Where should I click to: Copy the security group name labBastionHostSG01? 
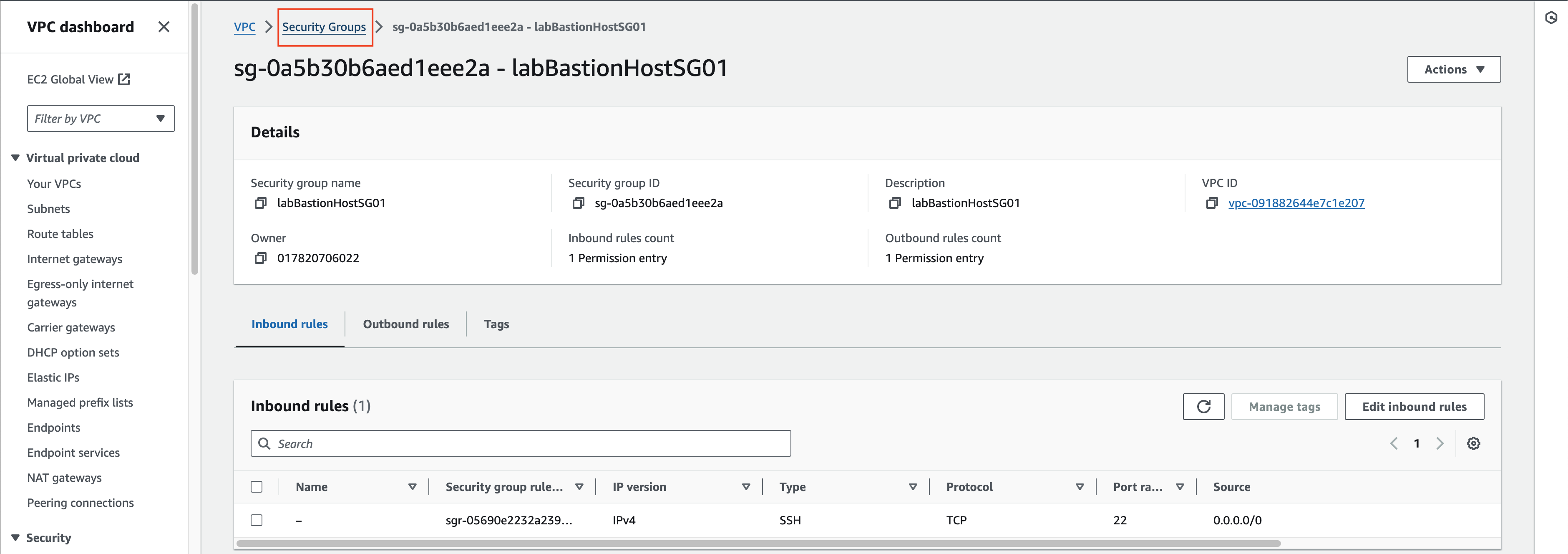[261, 203]
